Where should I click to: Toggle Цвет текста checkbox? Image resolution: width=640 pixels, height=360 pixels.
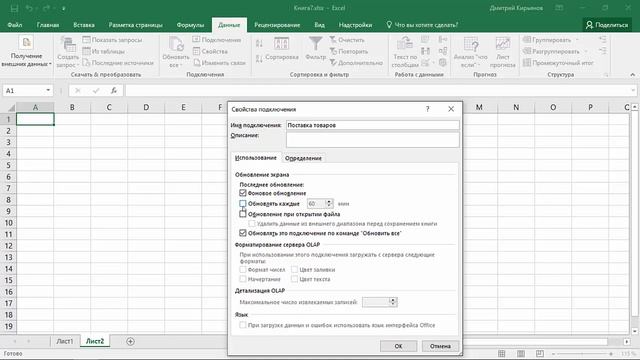point(294,279)
